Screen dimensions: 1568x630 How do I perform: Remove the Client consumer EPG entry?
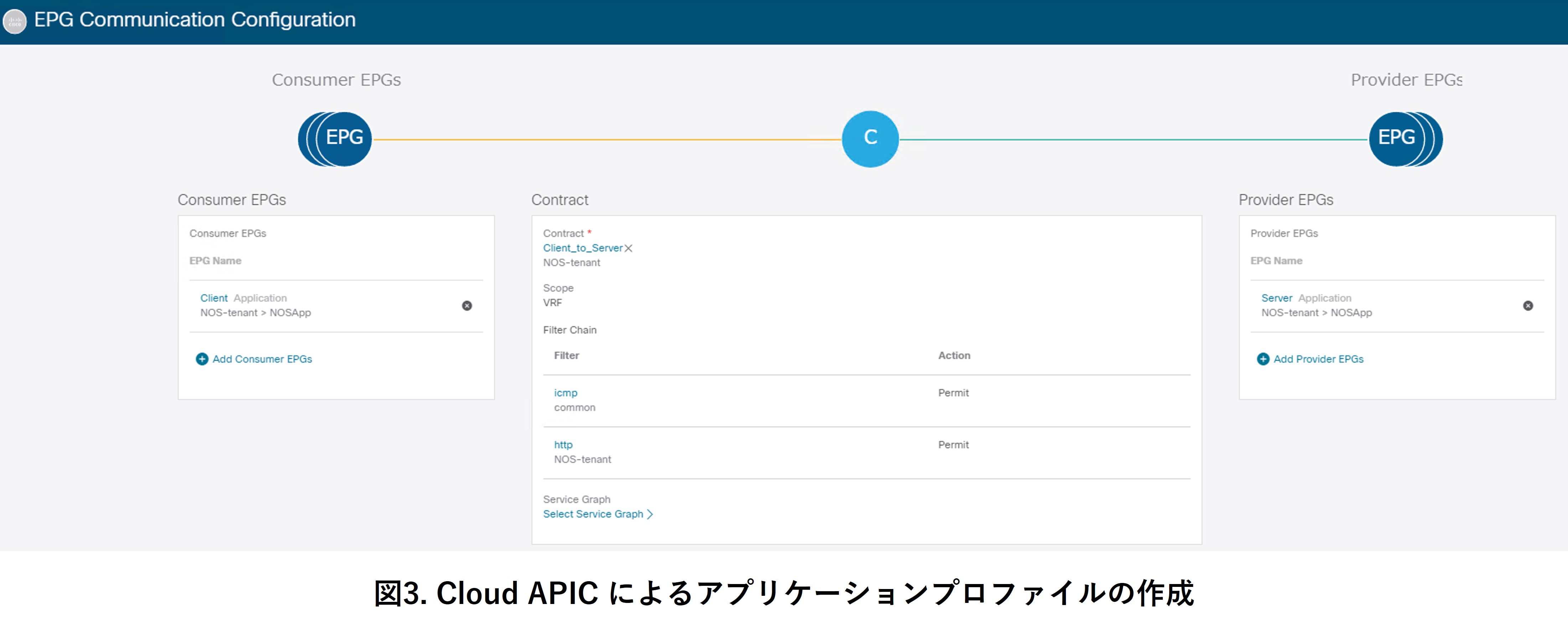467,306
